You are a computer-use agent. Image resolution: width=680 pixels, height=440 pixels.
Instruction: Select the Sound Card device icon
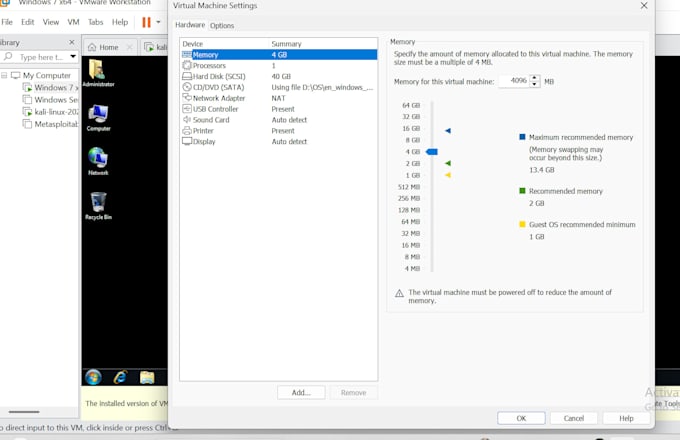coord(186,120)
